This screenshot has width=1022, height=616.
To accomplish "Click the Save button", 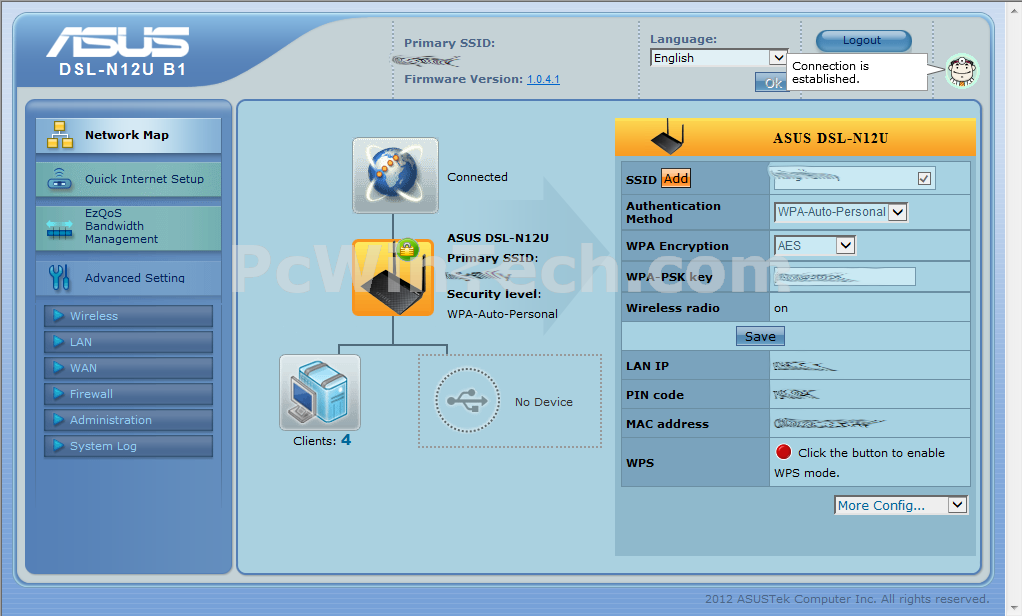I will click(x=760, y=336).
